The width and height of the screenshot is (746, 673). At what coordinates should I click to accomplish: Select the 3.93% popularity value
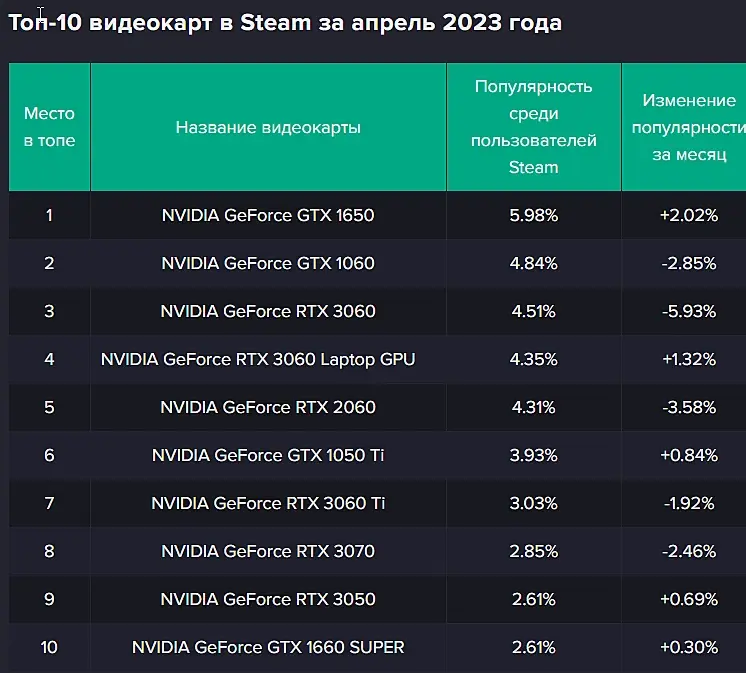[x=534, y=455]
